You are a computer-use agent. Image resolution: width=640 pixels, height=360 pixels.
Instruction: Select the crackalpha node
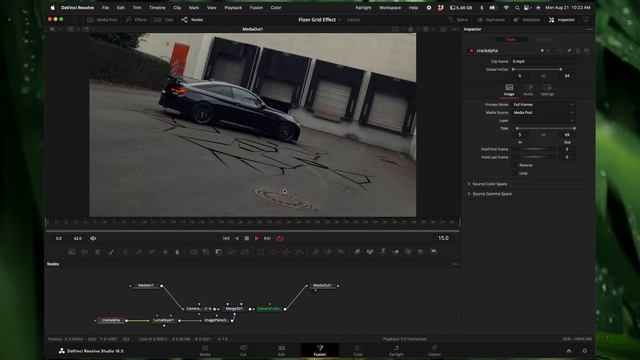point(111,320)
